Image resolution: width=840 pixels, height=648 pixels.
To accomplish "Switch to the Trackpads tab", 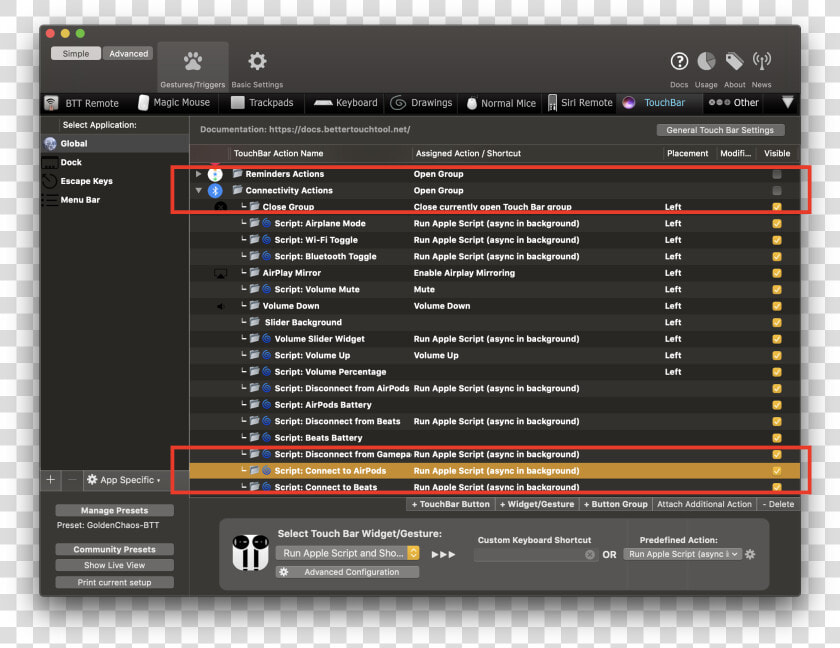I will click(262, 103).
